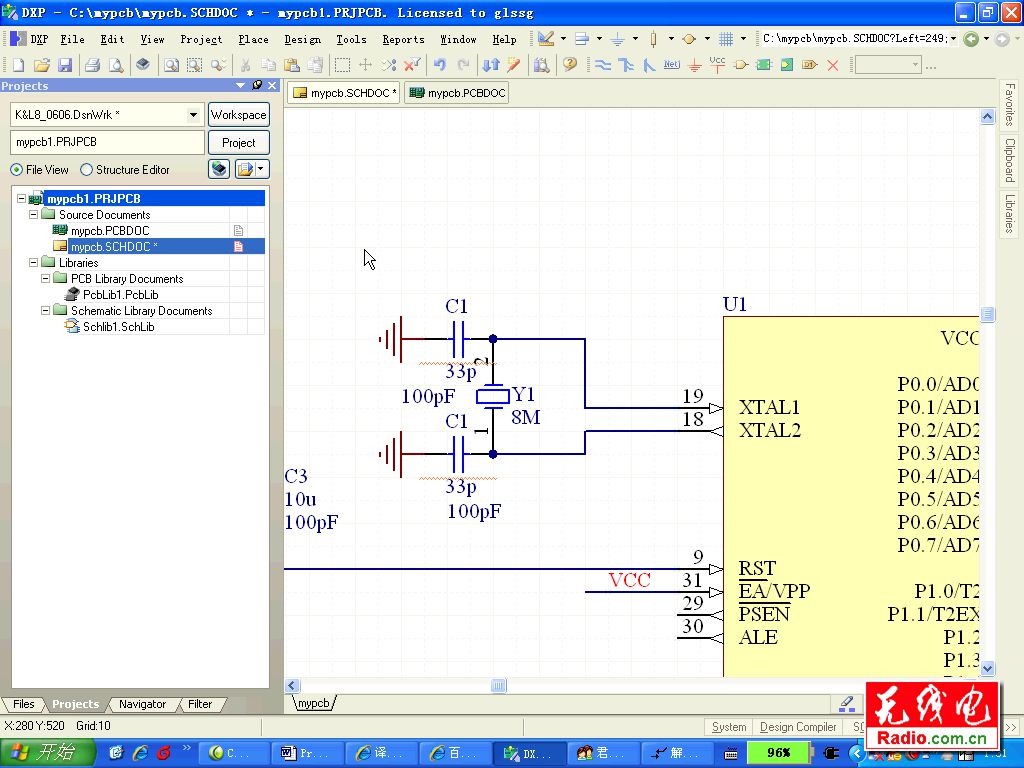Collapse the Source Documents folder
Image resolution: width=1024 pixels, height=768 pixels.
point(33,214)
